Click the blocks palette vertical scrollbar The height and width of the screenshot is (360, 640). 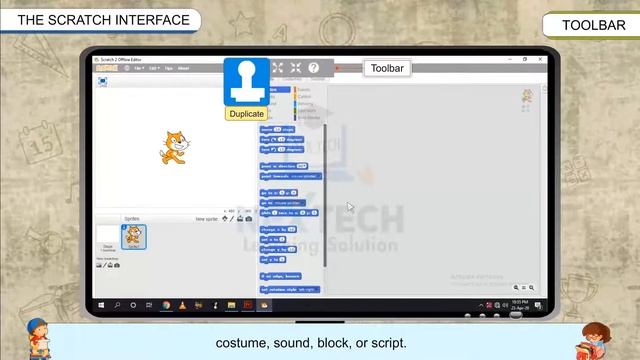(x=325, y=196)
